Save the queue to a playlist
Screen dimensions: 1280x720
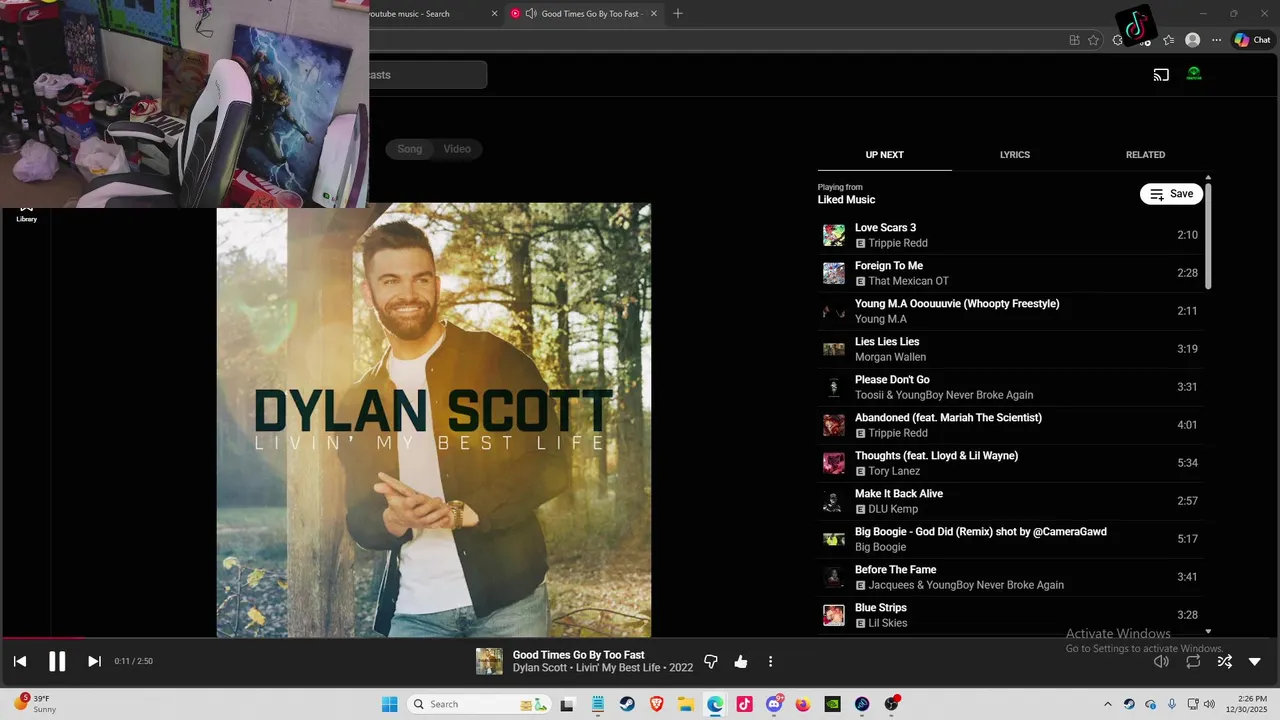pos(1171,194)
